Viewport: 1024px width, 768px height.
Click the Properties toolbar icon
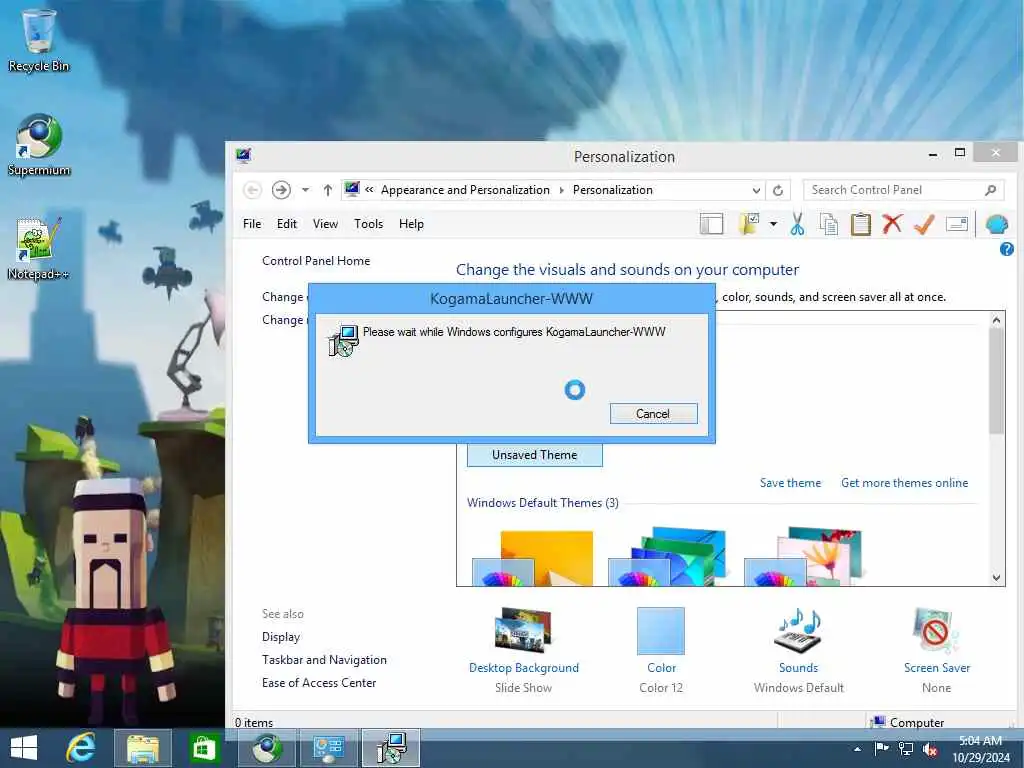click(x=957, y=224)
